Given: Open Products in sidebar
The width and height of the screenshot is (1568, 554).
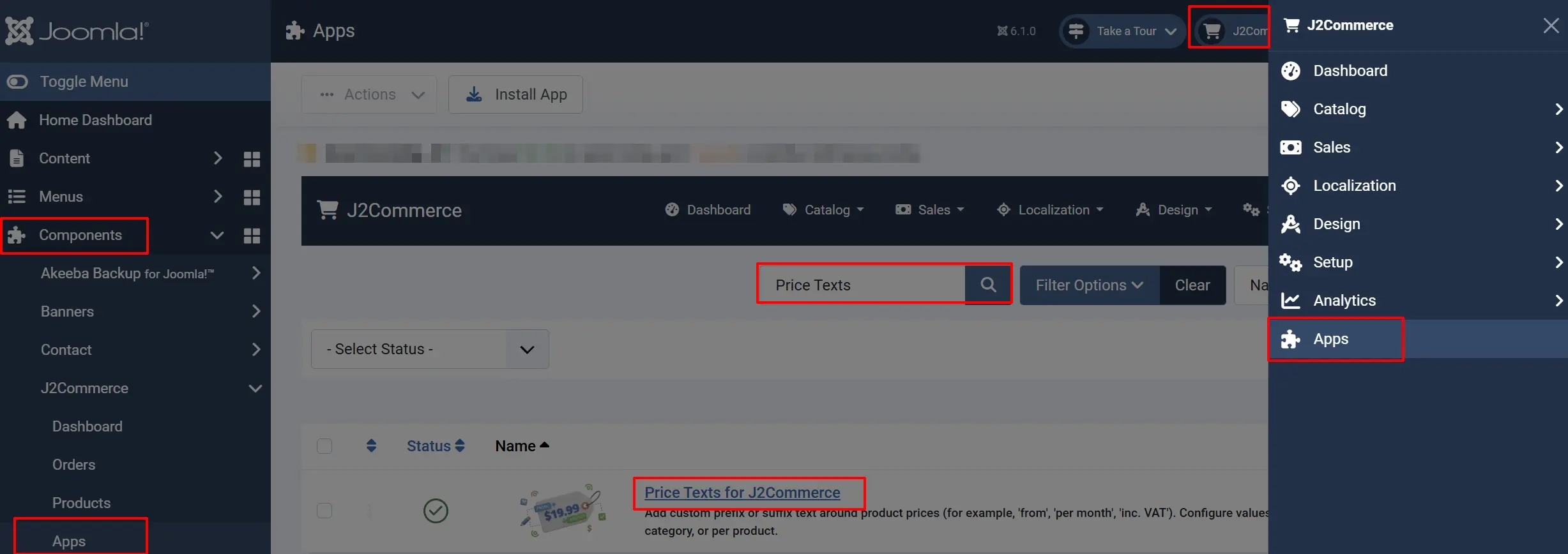Looking at the screenshot, I should 82,503.
